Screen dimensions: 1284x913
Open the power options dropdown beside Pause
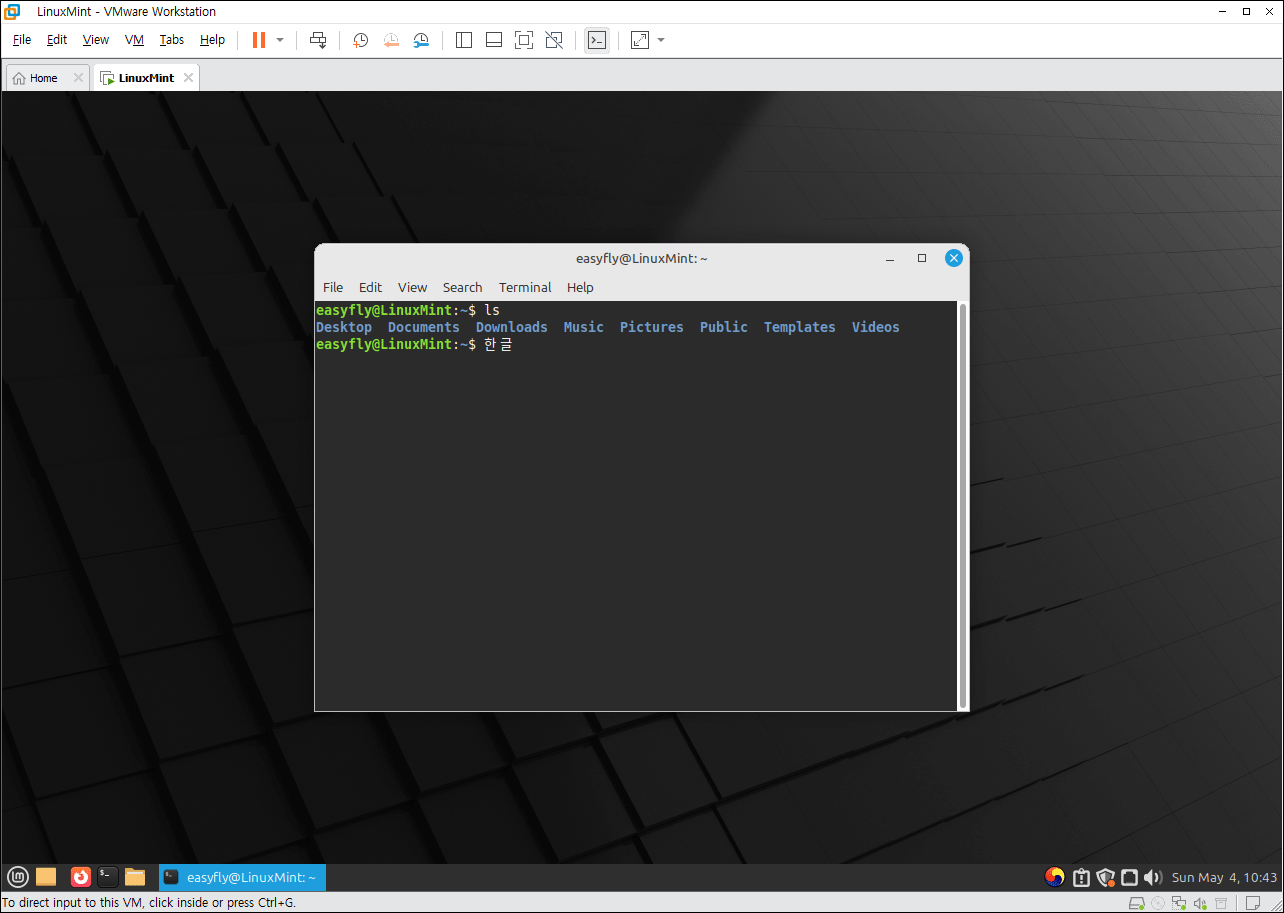tap(280, 40)
